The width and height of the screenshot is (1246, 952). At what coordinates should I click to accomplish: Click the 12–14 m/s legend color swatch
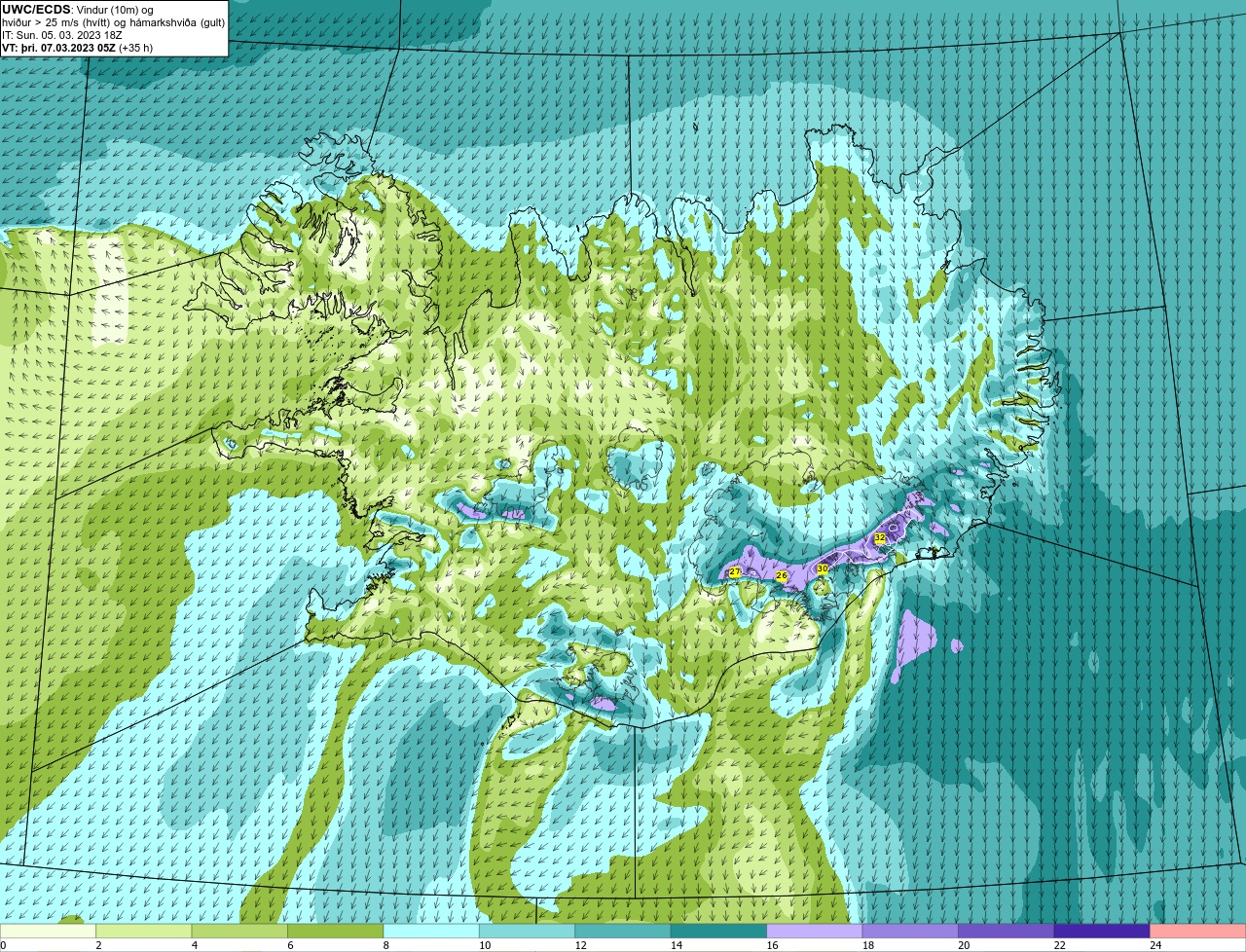pyautogui.click(x=623, y=931)
